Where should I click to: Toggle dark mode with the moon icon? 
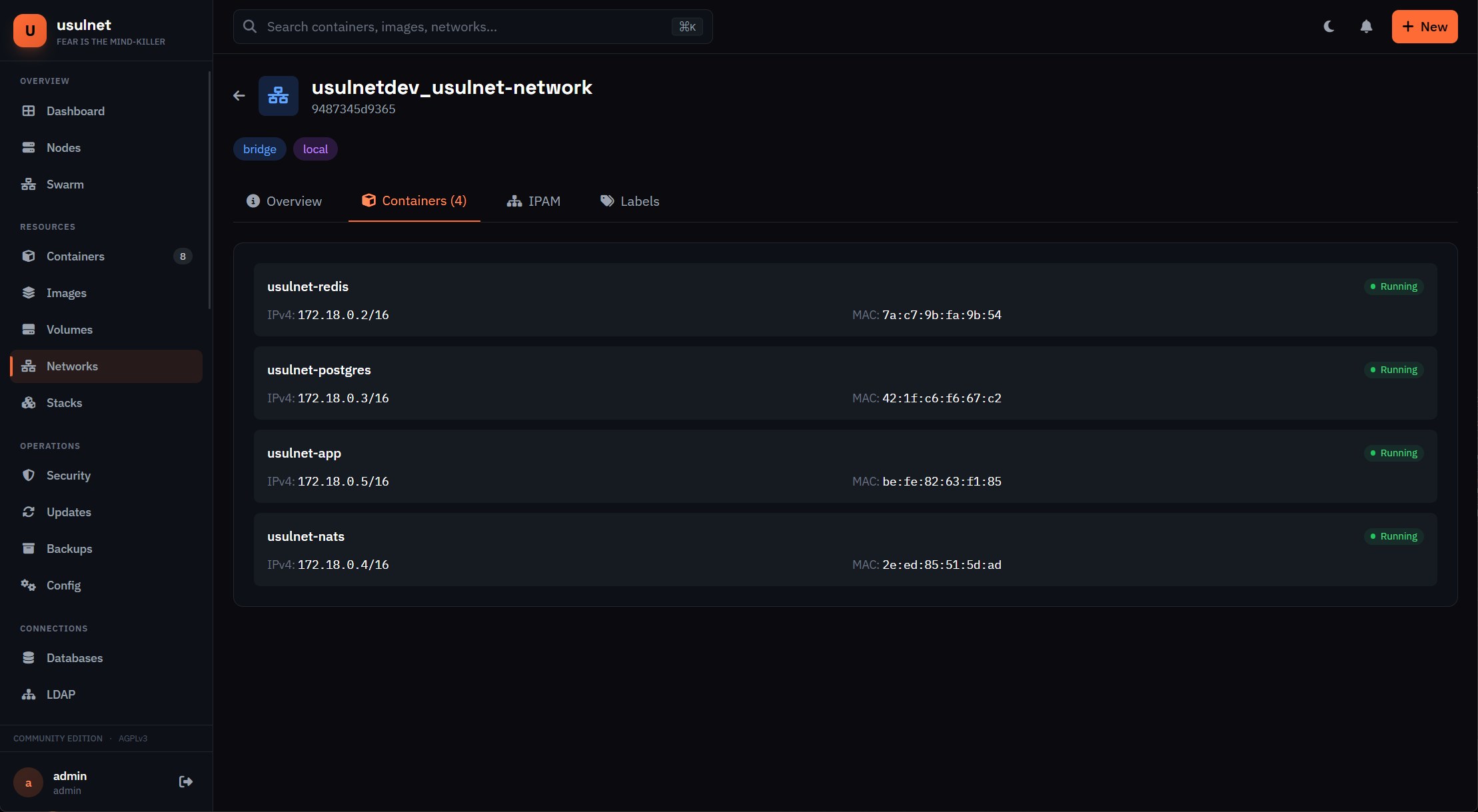[1329, 27]
